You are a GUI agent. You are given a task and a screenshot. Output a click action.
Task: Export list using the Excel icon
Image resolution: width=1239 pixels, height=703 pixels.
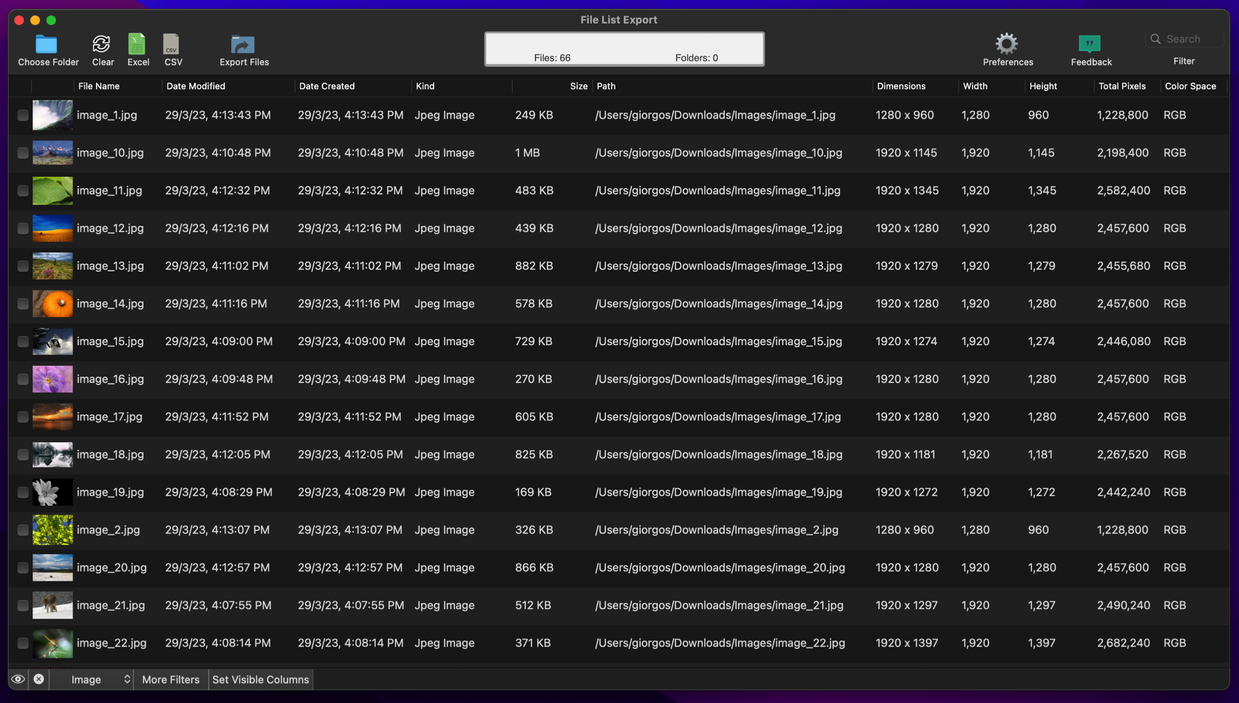[137, 44]
